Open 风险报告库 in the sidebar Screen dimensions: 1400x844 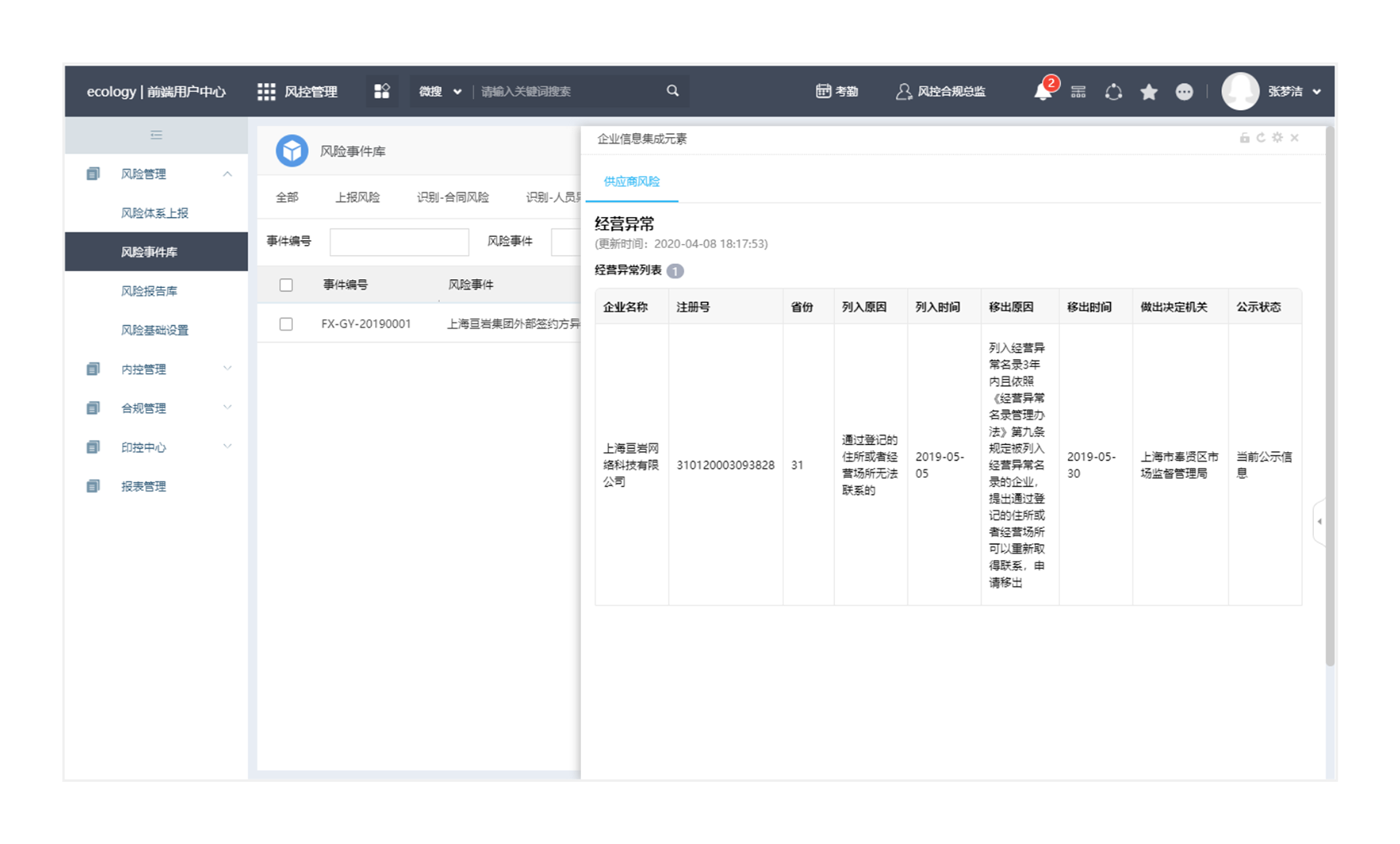[x=149, y=291]
